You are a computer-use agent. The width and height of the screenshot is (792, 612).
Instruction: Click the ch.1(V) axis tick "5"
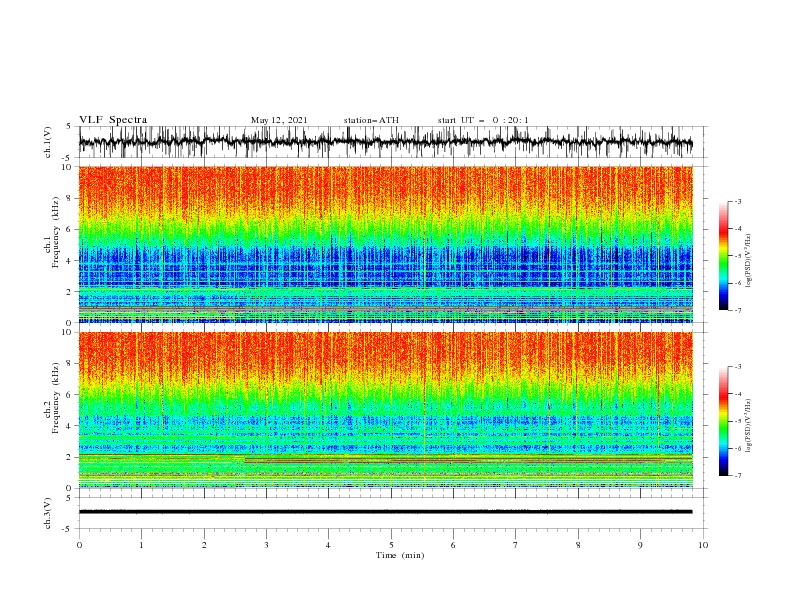click(68, 127)
